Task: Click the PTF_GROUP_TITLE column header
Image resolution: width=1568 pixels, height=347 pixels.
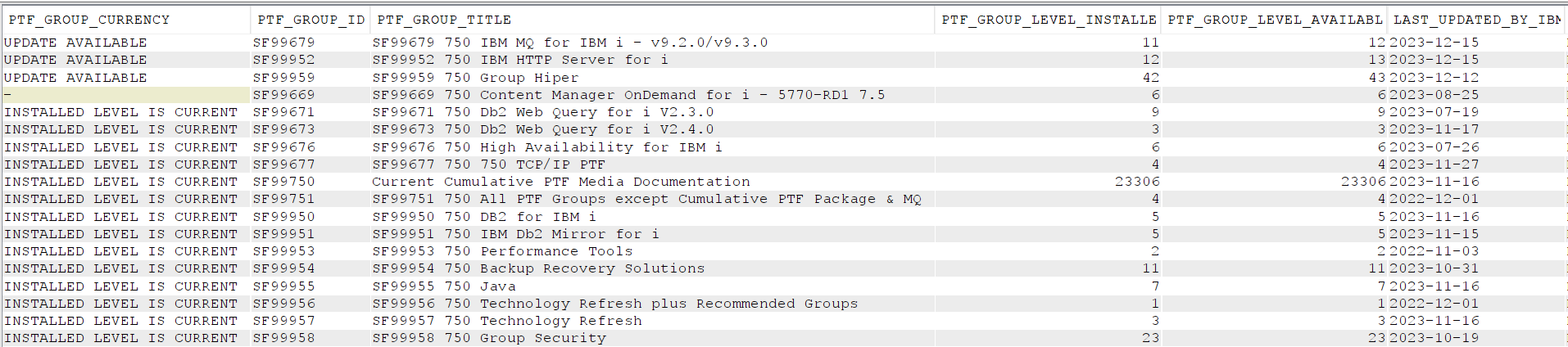Action: [652, 20]
